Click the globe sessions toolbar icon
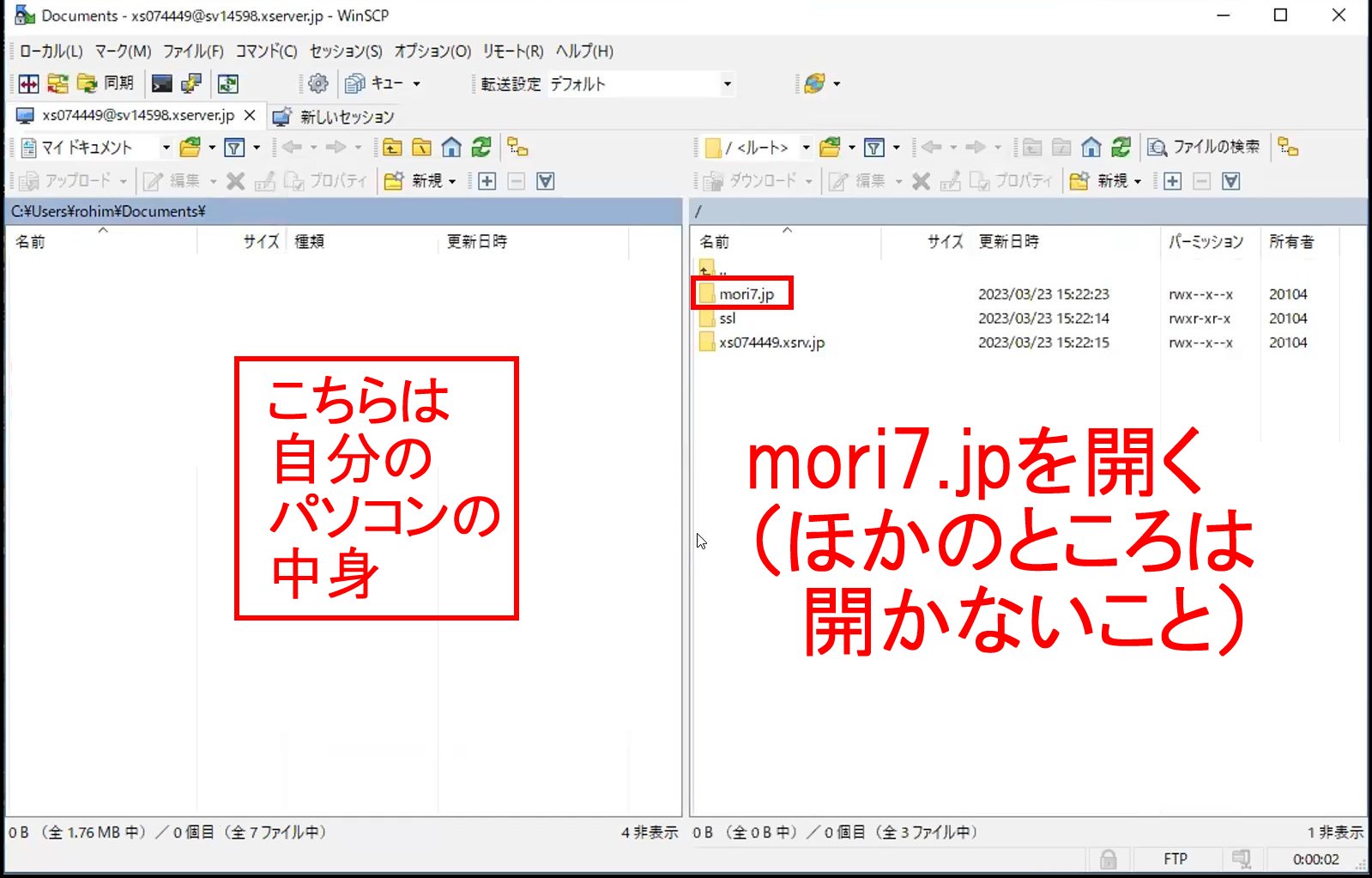Image resolution: width=1372 pixels, height=878 pixels. tap(815, 83)
